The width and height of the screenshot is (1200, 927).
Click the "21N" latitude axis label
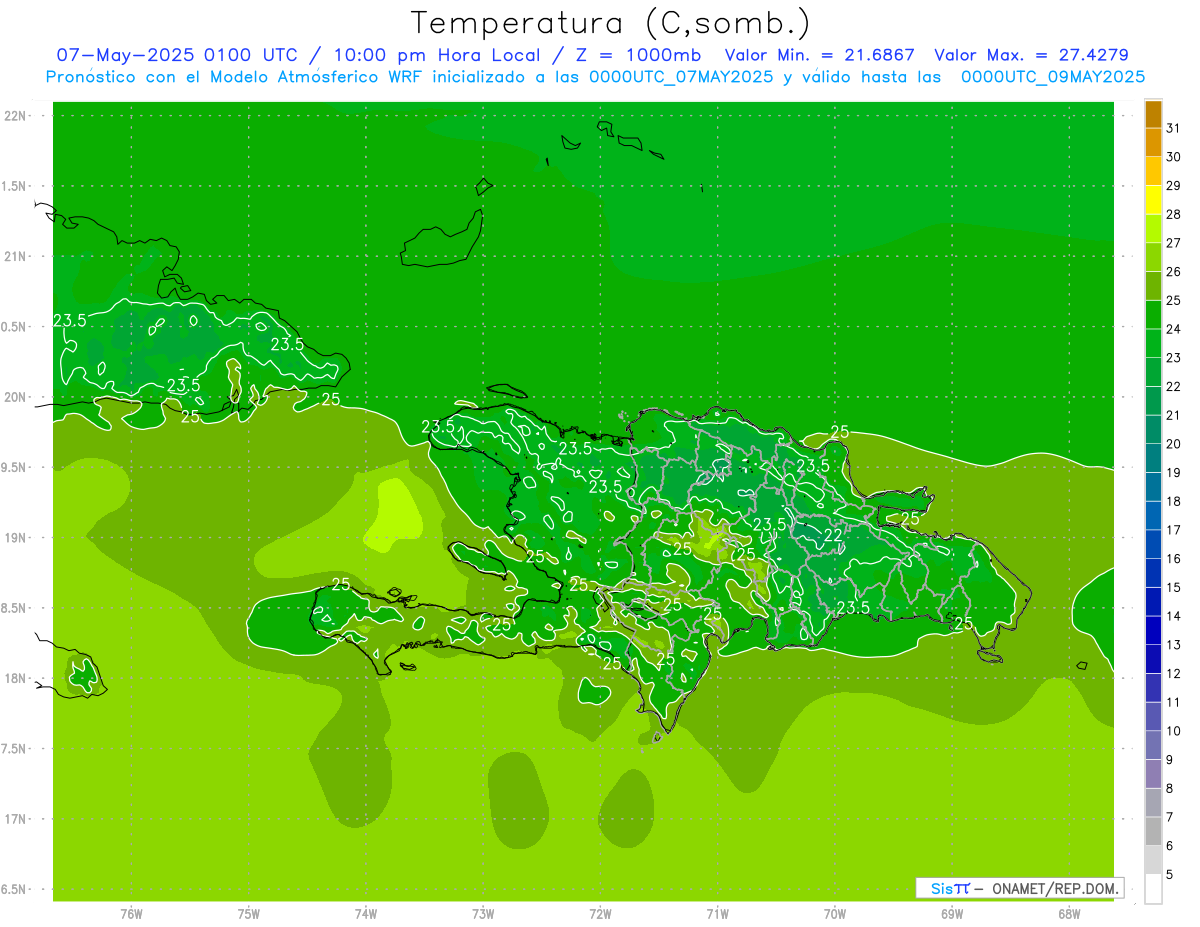[x=15, y=256]
